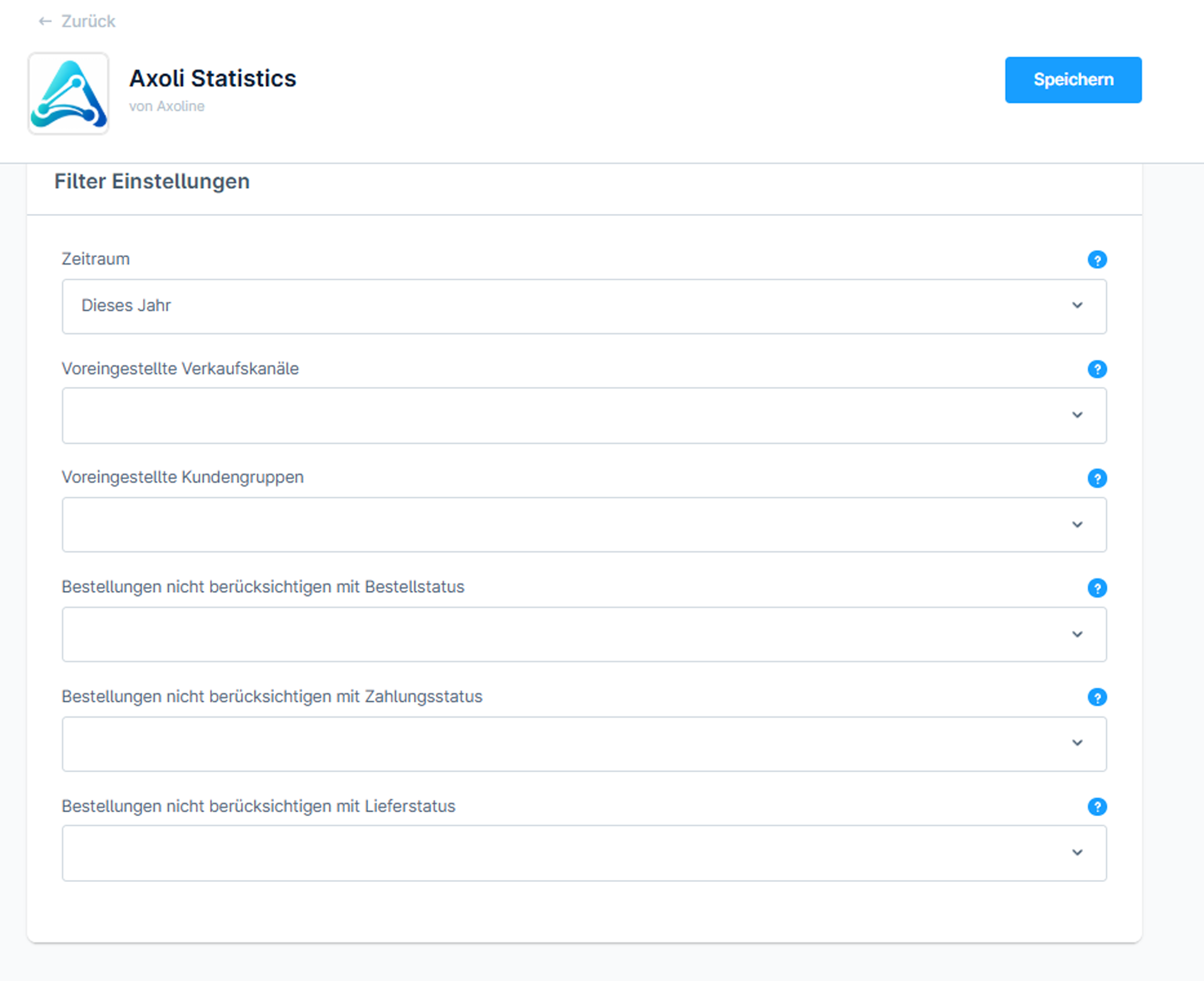Open the help icon for Zeitraum

click(1097, 260)
